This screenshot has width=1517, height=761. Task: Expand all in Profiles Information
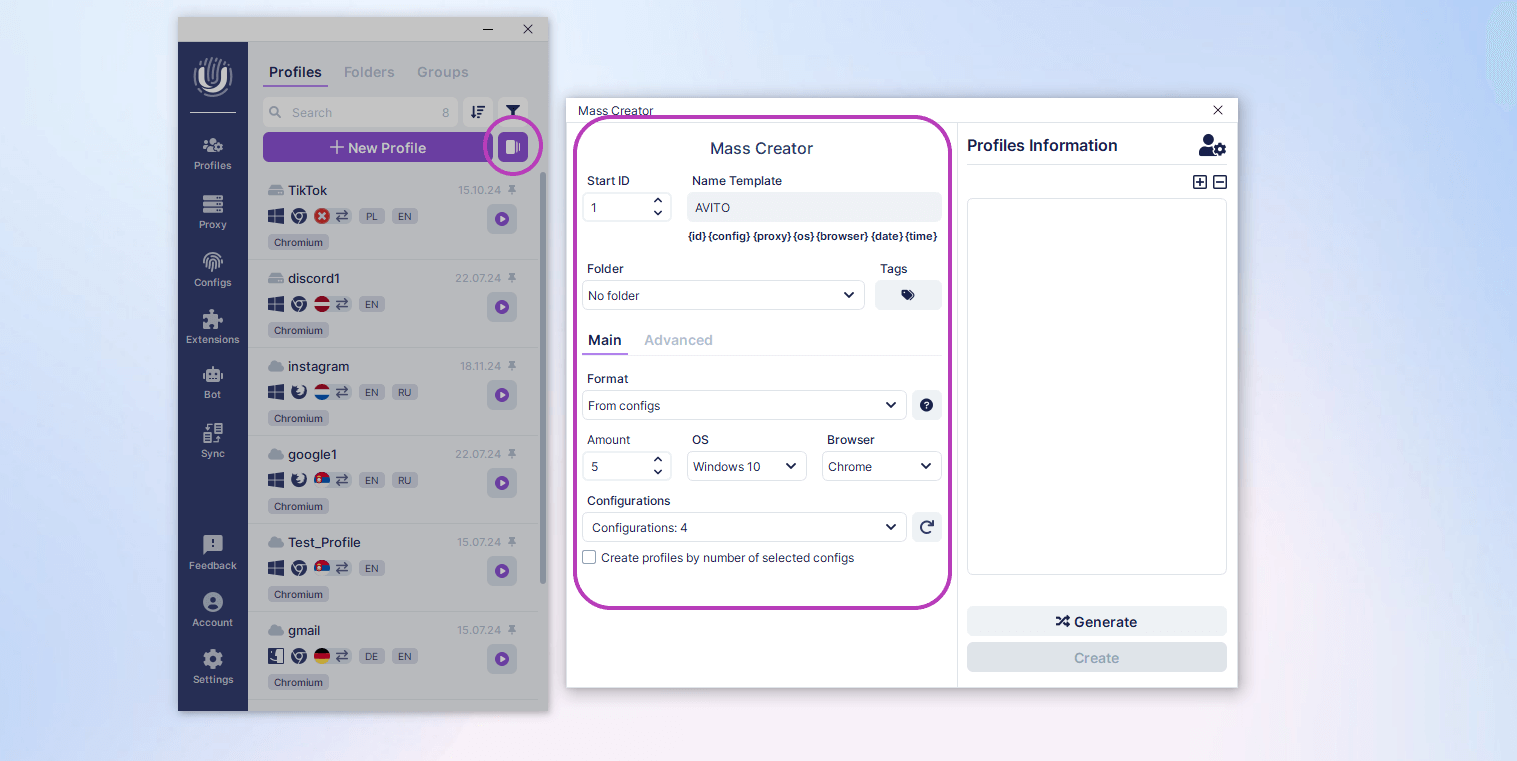(1200, 182)
